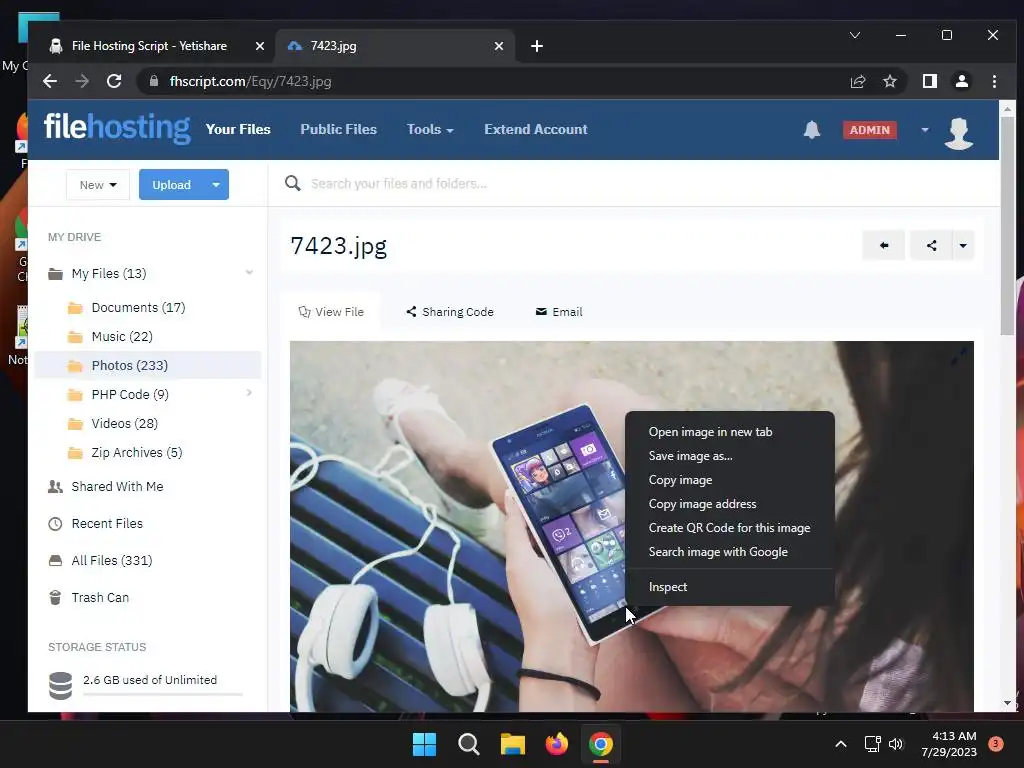Open the Your Files link

click(x=238, y=129)
